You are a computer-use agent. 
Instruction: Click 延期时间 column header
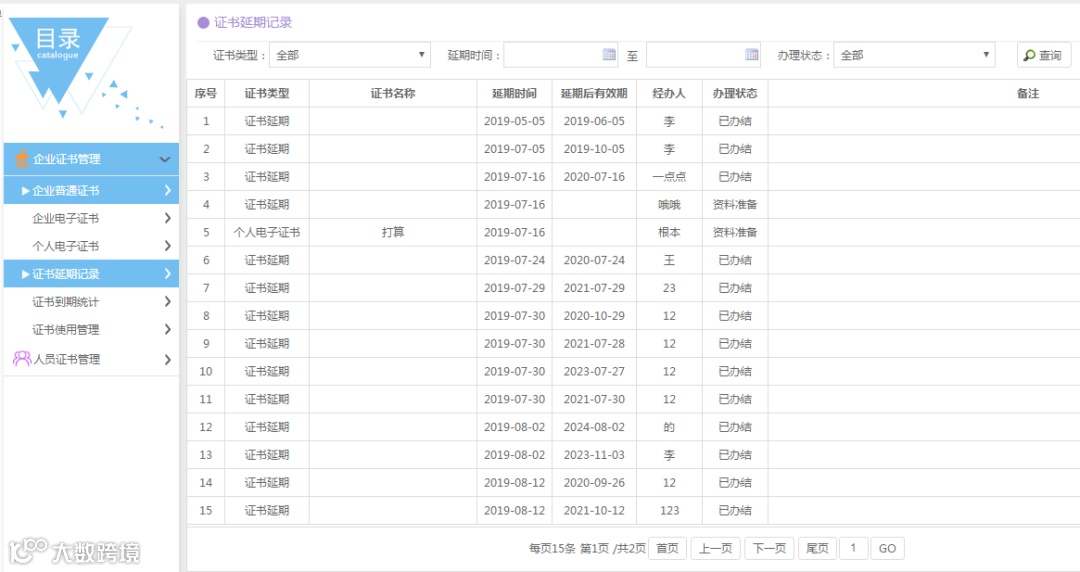(514, 93)
